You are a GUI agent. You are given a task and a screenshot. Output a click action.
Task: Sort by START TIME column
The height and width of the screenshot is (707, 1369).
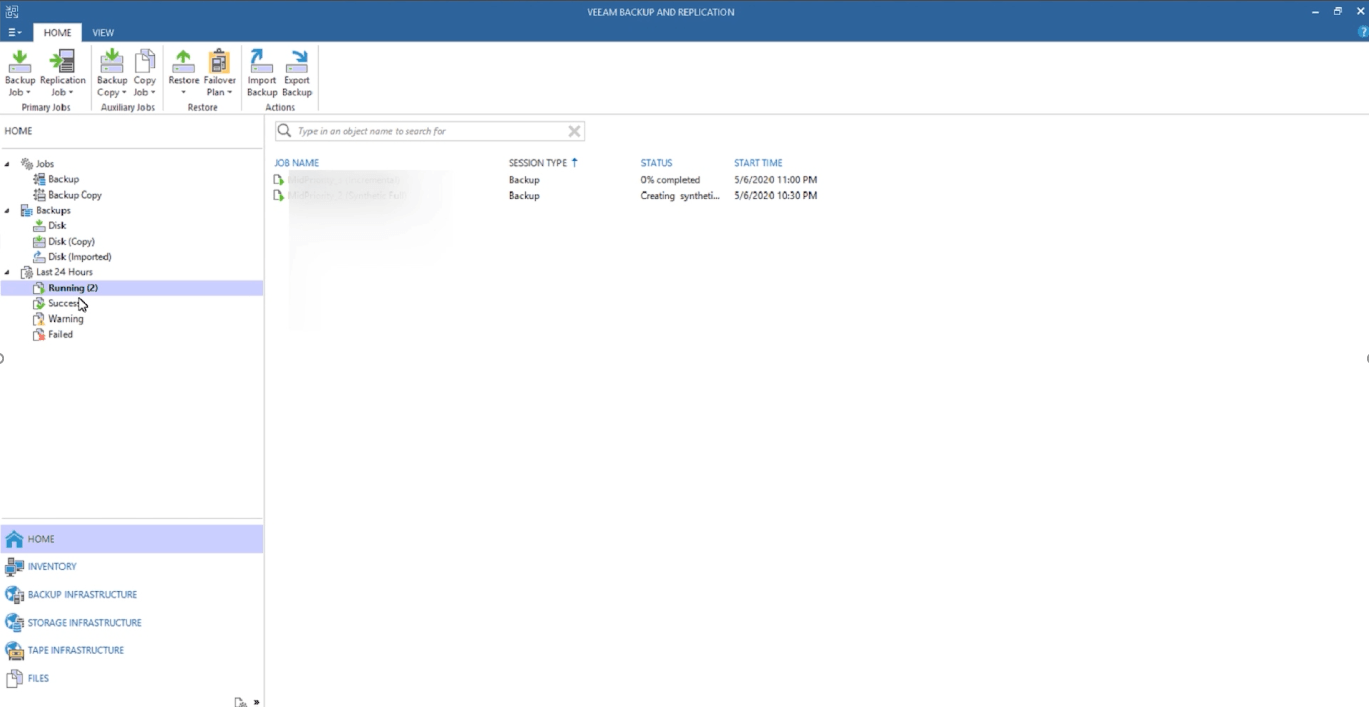coord(758,163)
